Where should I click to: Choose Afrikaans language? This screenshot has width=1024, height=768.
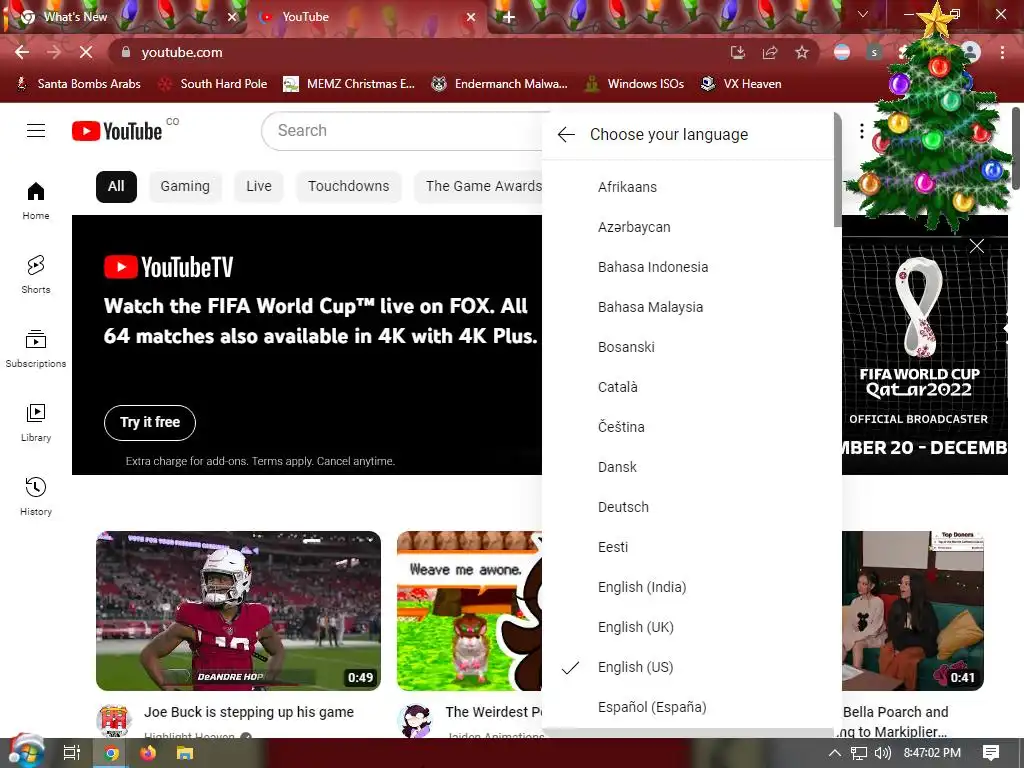tap(688, 187)
